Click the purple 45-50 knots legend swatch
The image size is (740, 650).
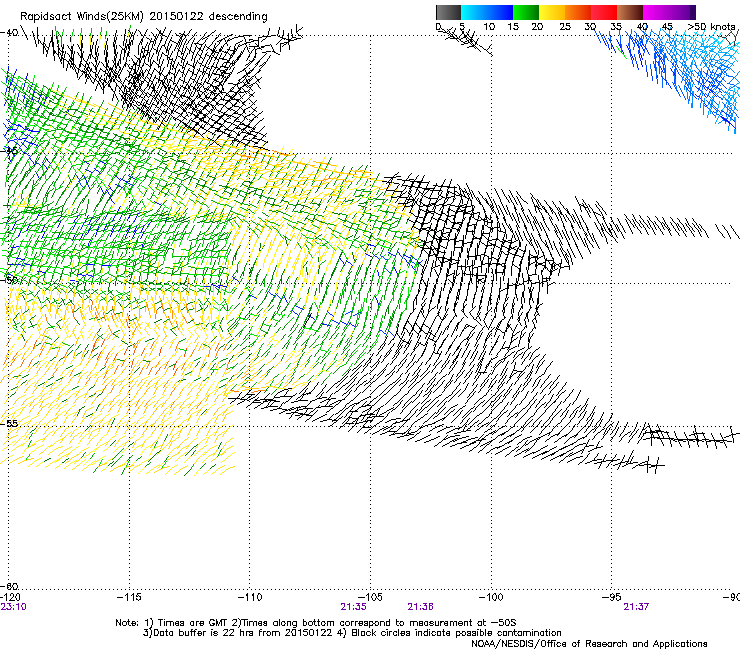[x=682, y=12]
